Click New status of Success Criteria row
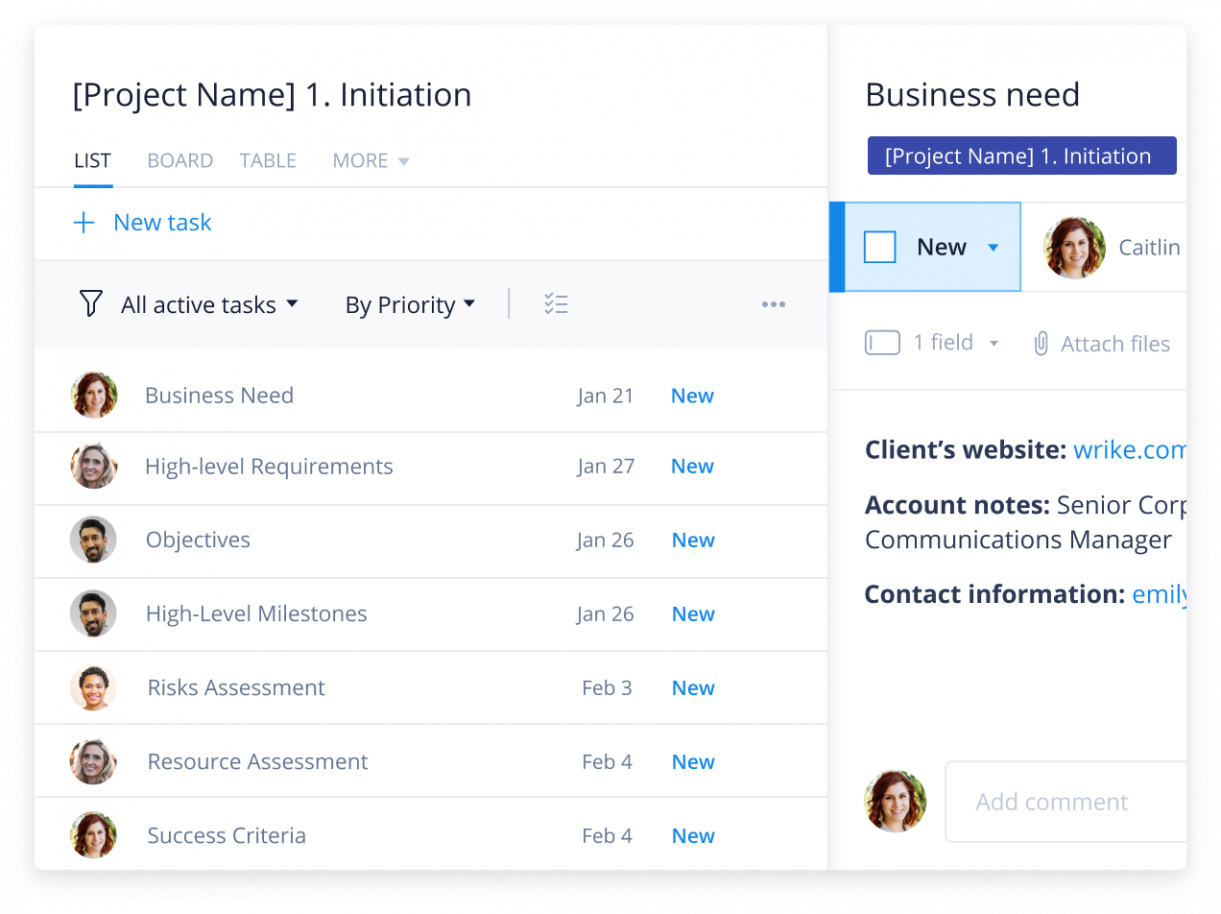This screenshot has height=914, width=1221. (693, 836)
